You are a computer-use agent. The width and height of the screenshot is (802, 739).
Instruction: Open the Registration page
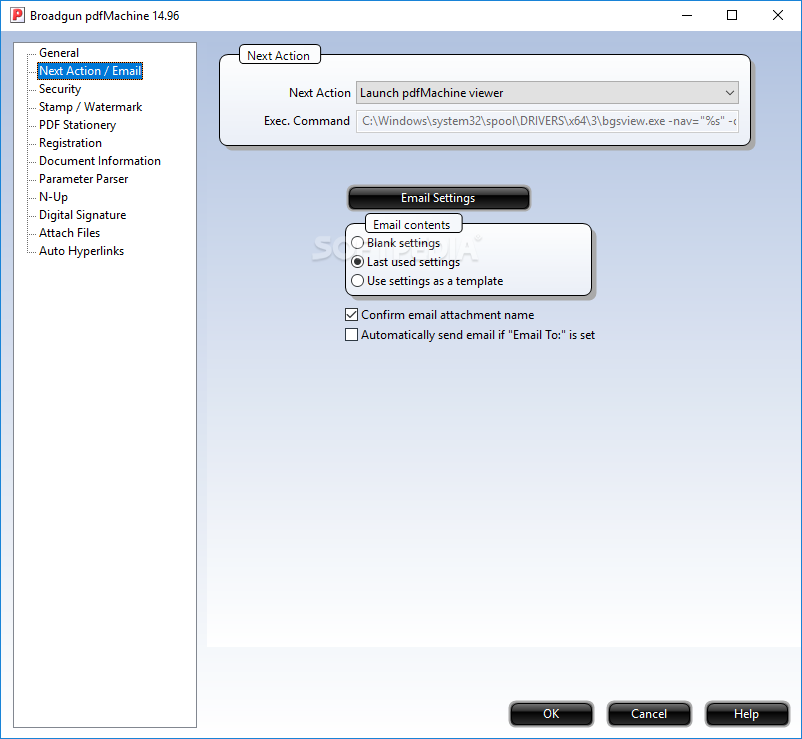70,143
